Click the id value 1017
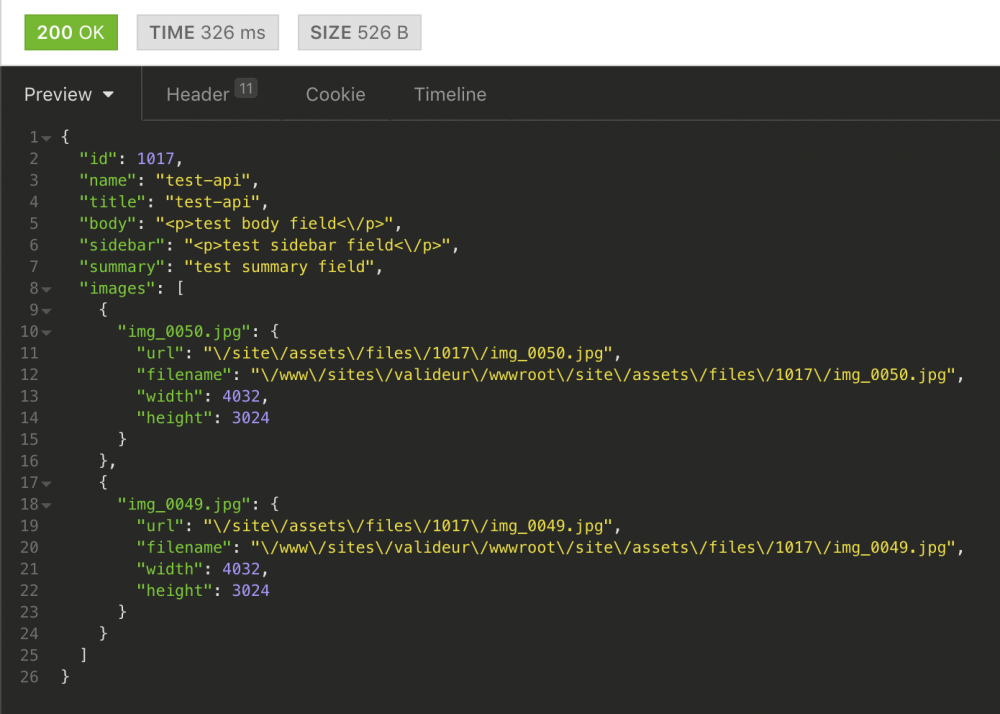 [x=155, y=159]
